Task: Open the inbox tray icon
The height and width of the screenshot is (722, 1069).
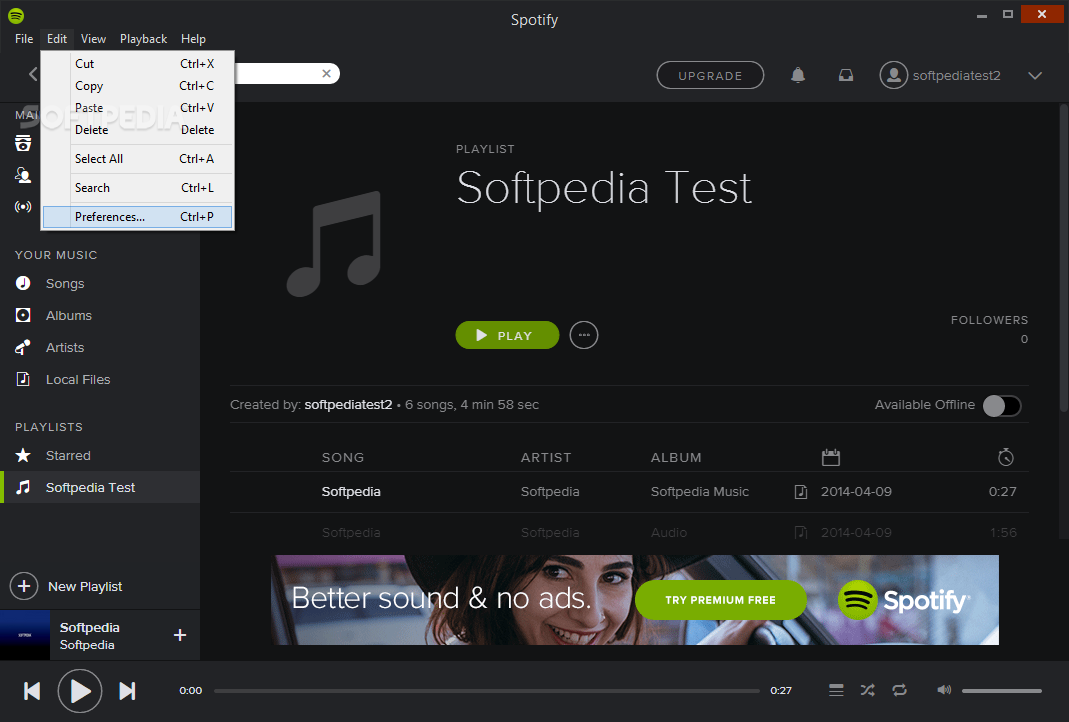Action: 845,75
